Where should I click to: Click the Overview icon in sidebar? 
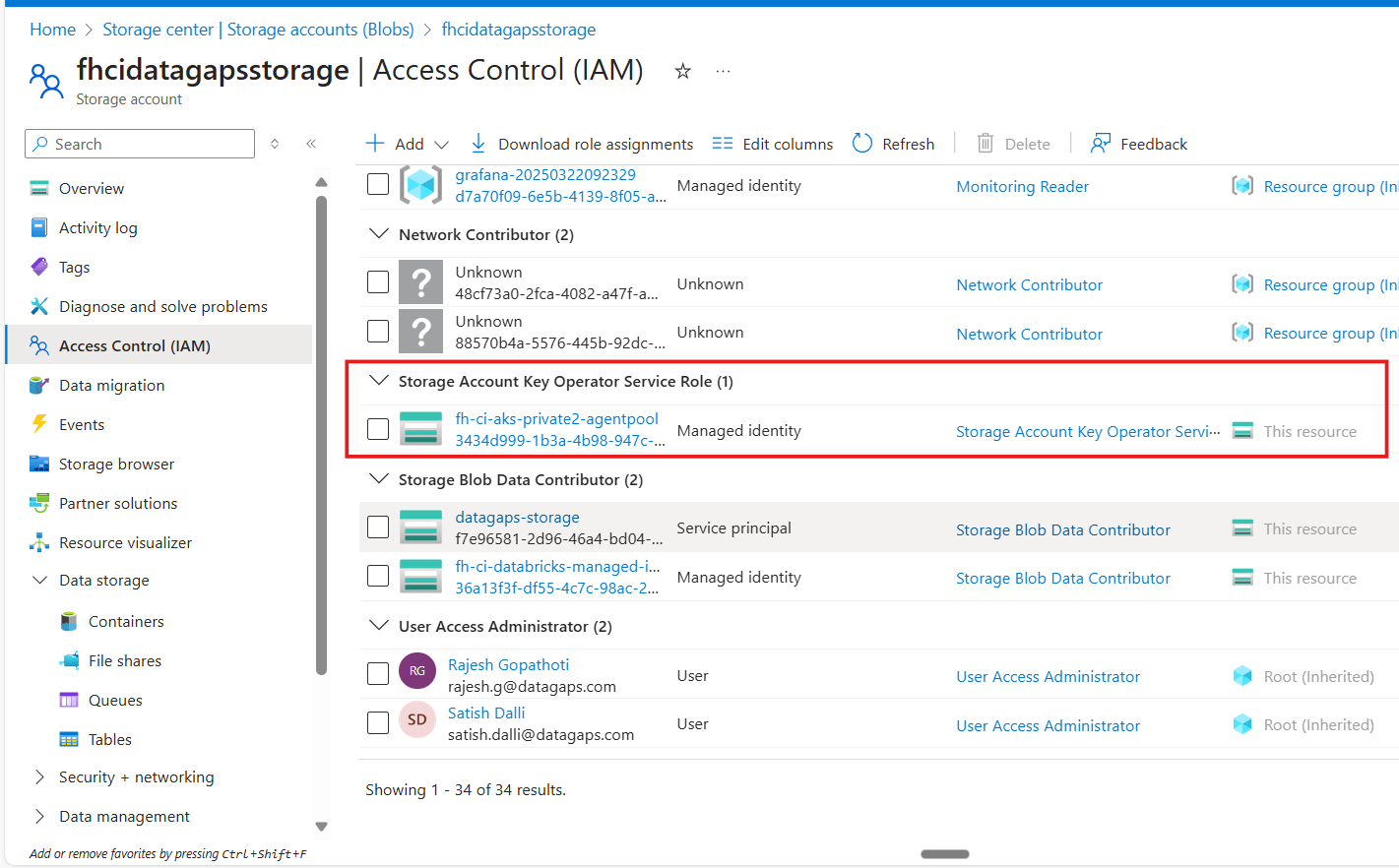39,188
